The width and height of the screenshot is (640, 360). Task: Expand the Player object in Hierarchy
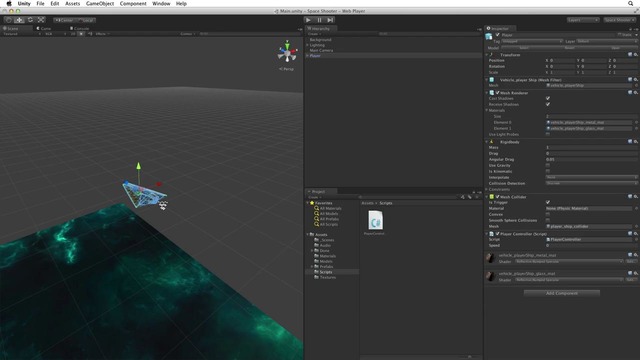[307, 56]
